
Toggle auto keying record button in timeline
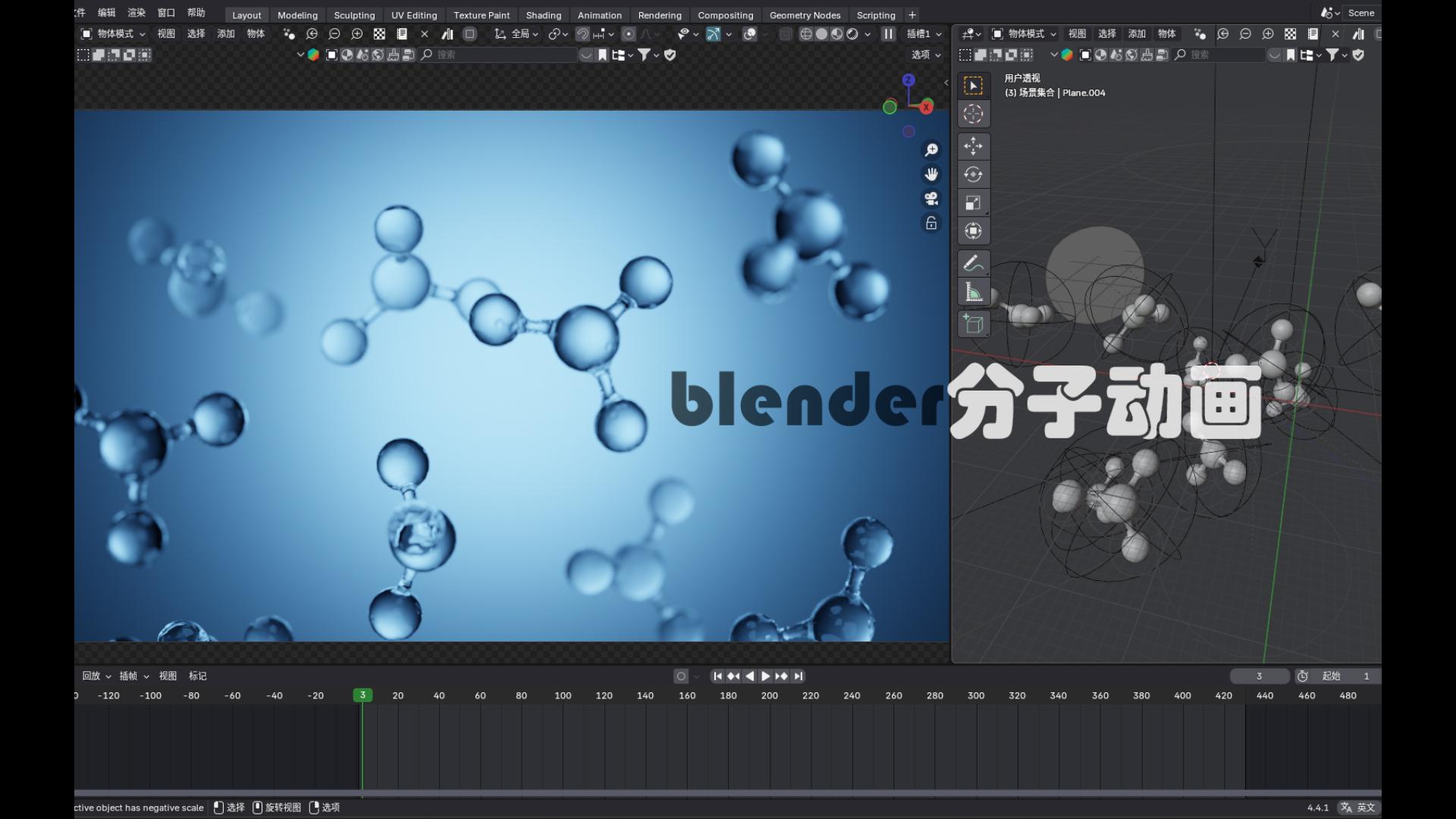tap(681, 676)
